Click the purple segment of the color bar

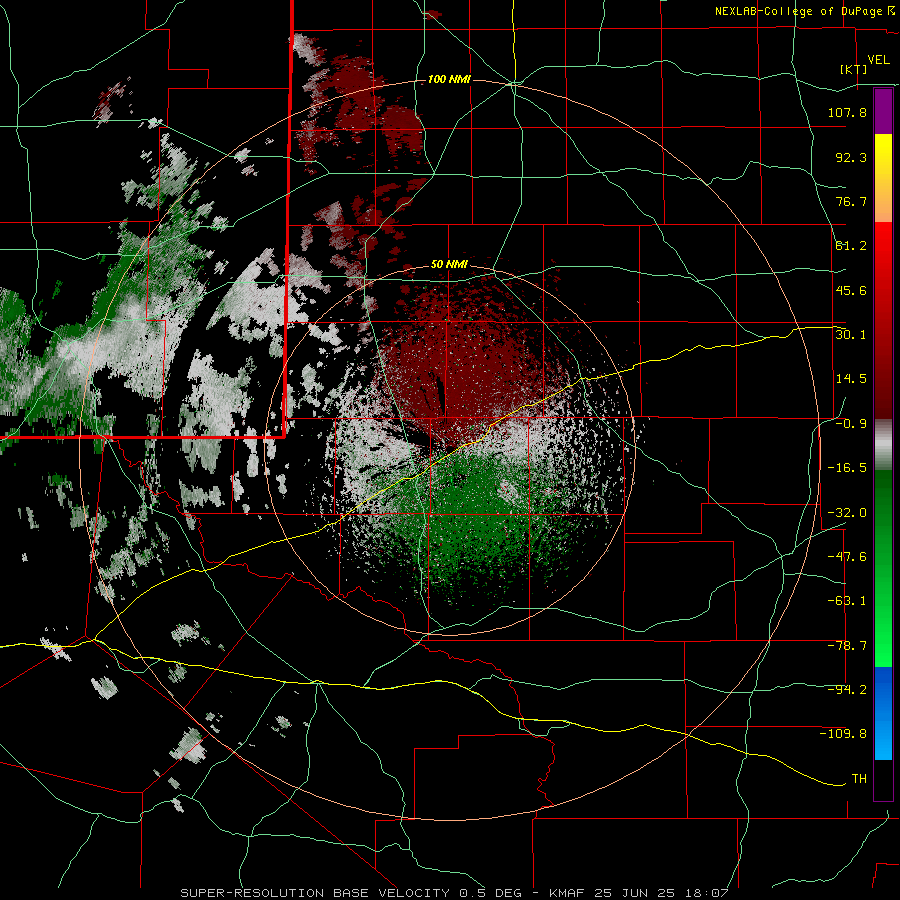pyautogui.click(x=883, y=111)
